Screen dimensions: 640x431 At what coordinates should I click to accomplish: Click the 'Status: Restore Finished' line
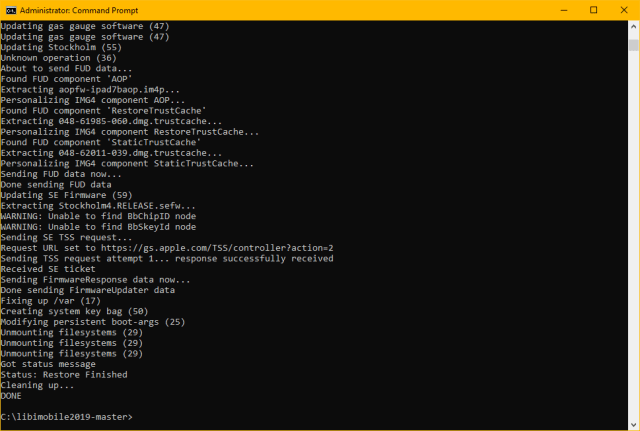point(64,374)
